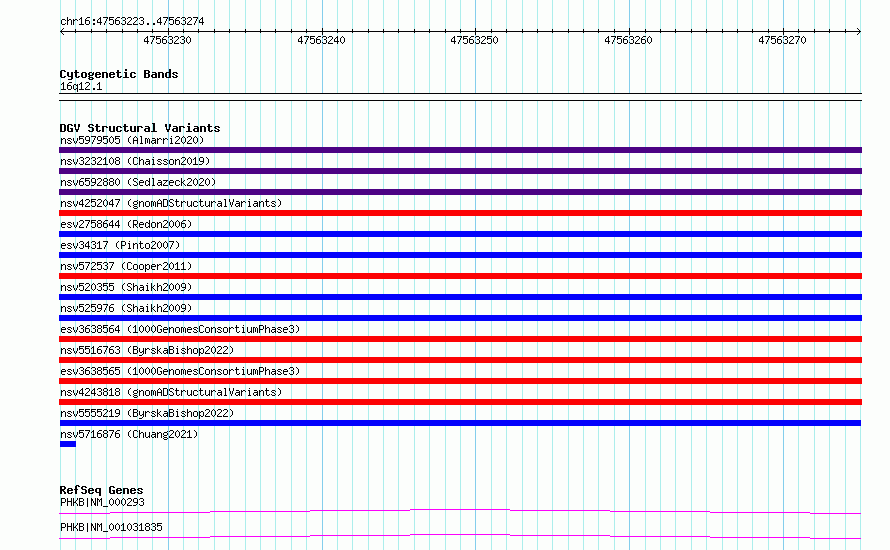Select the RefSeq Genes track heading
This screenshot has width=890, height=550.
tap(102, 490)
